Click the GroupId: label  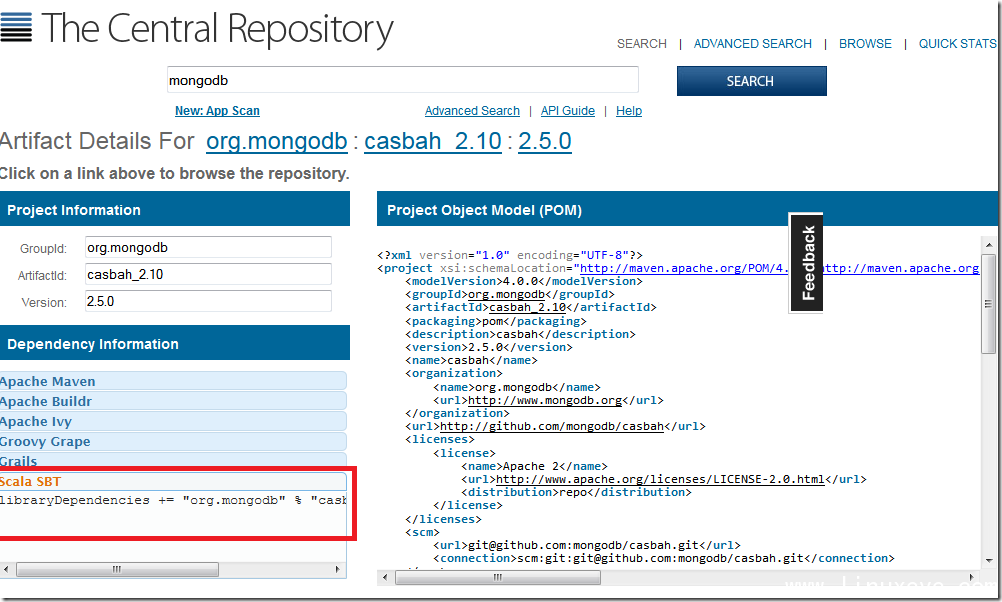pos(43,249)
